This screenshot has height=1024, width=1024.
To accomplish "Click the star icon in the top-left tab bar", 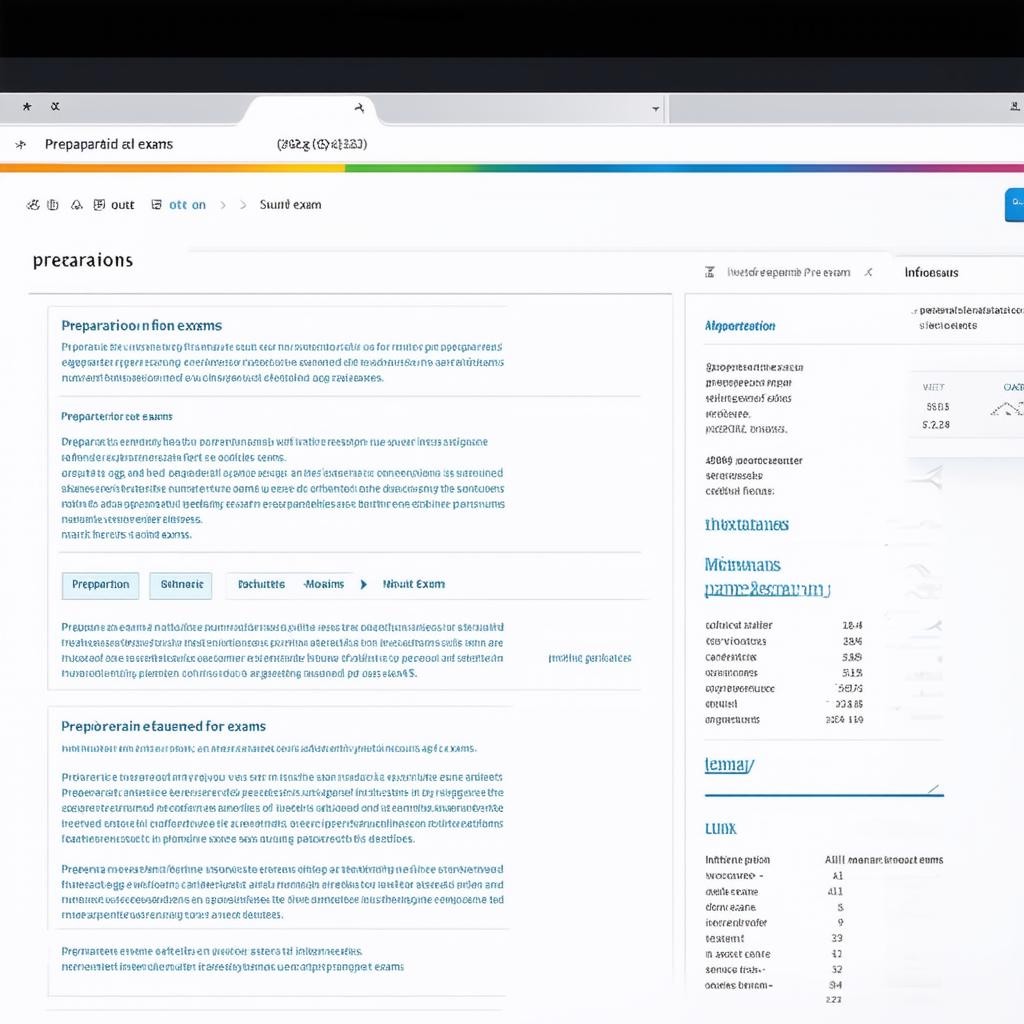I will [x=26, y=106].
